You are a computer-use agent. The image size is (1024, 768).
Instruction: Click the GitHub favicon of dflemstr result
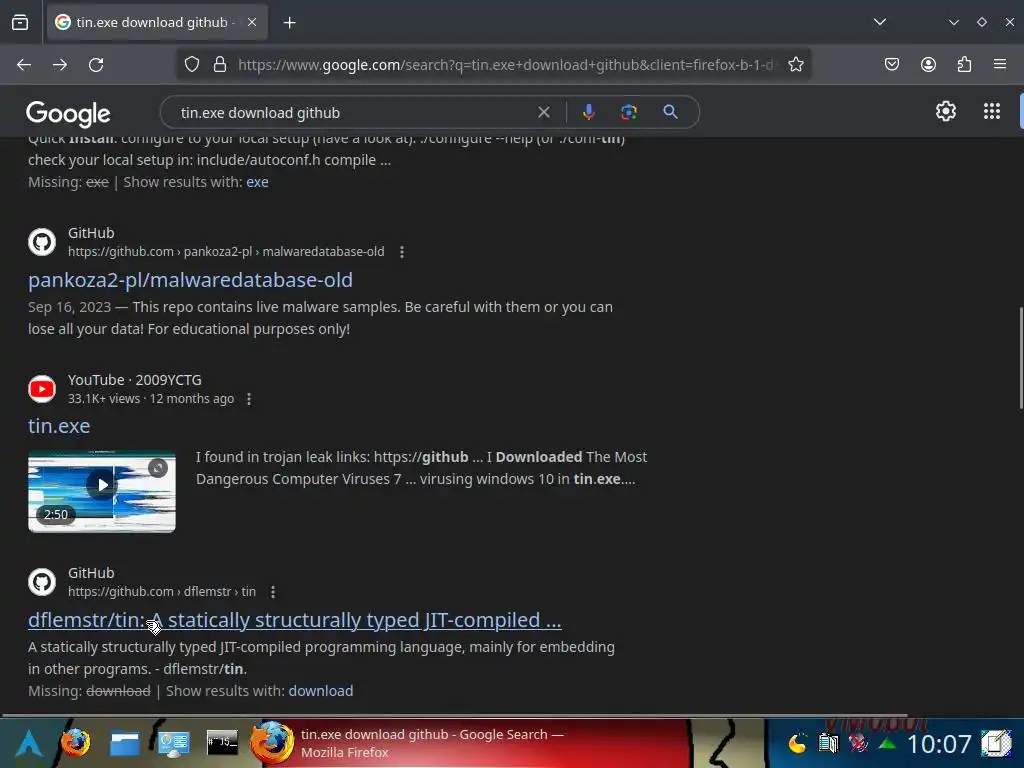pos(42,582)
